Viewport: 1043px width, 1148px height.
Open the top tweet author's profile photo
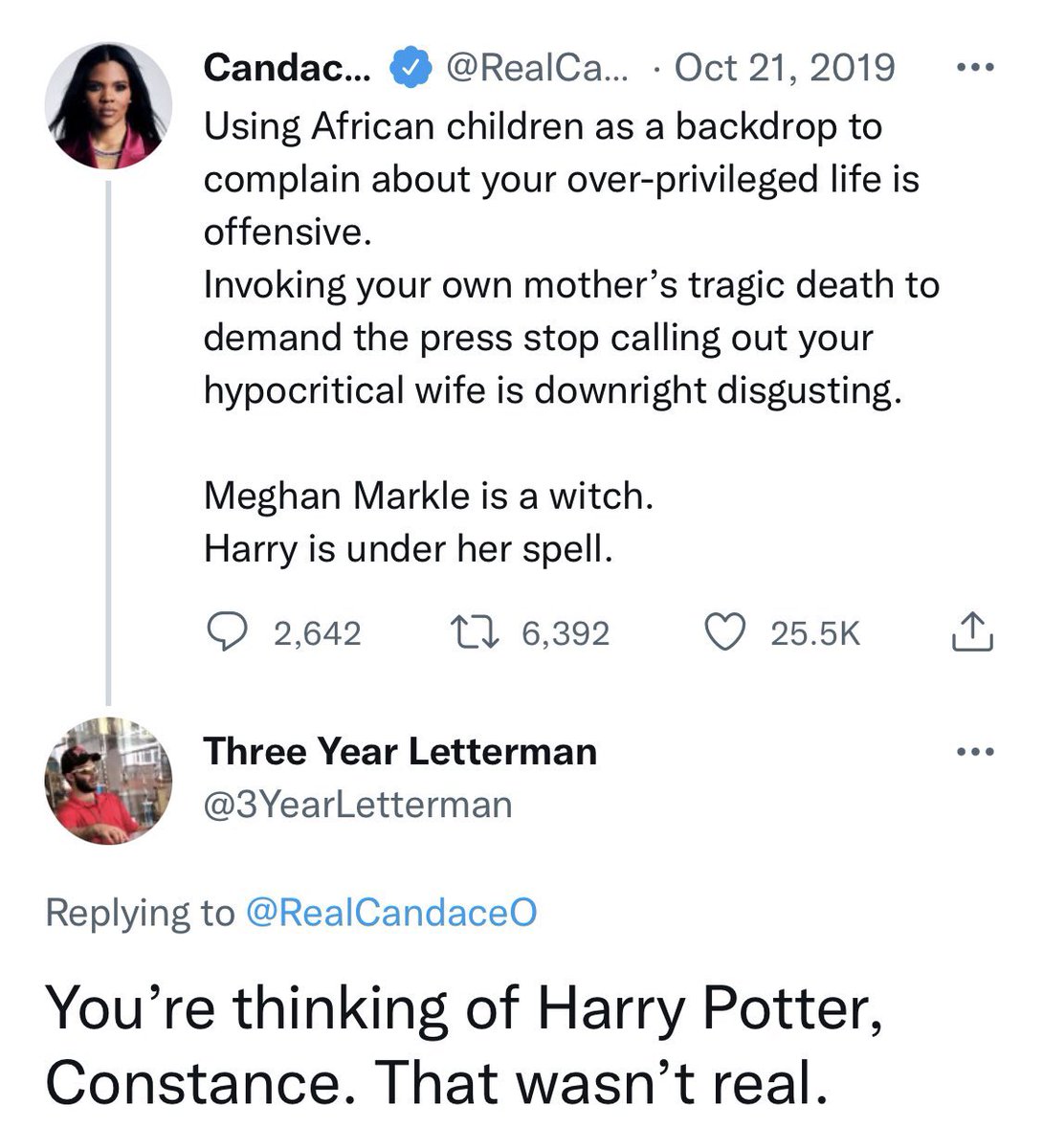pyautogui.click(x=108, y=106)
